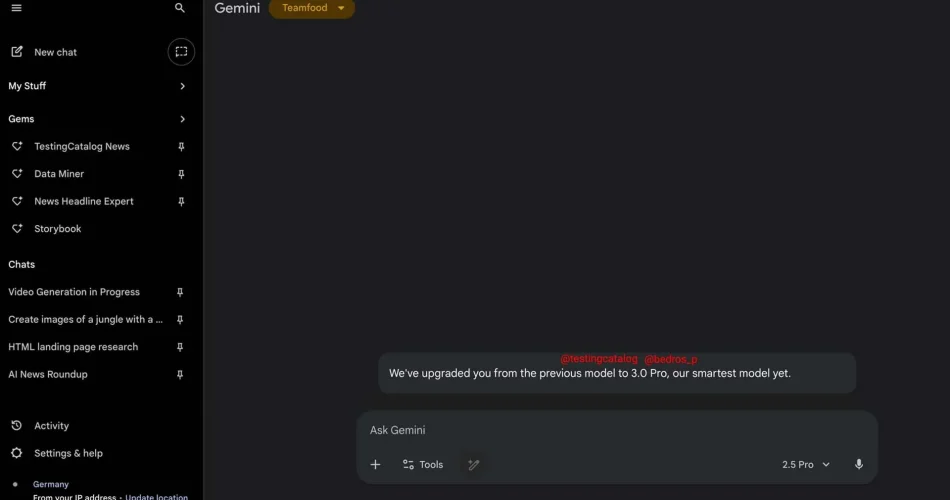950x500 pixels.
Task: Open the Teamfood dropdown
Action: pos(311,8)
